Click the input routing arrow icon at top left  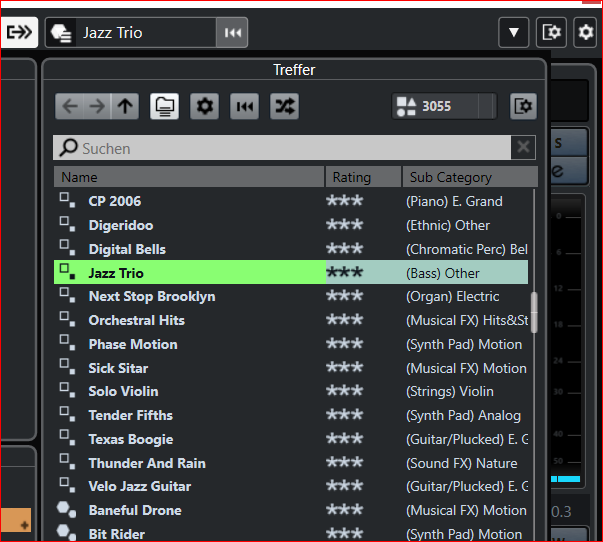[x=19, y=32]
